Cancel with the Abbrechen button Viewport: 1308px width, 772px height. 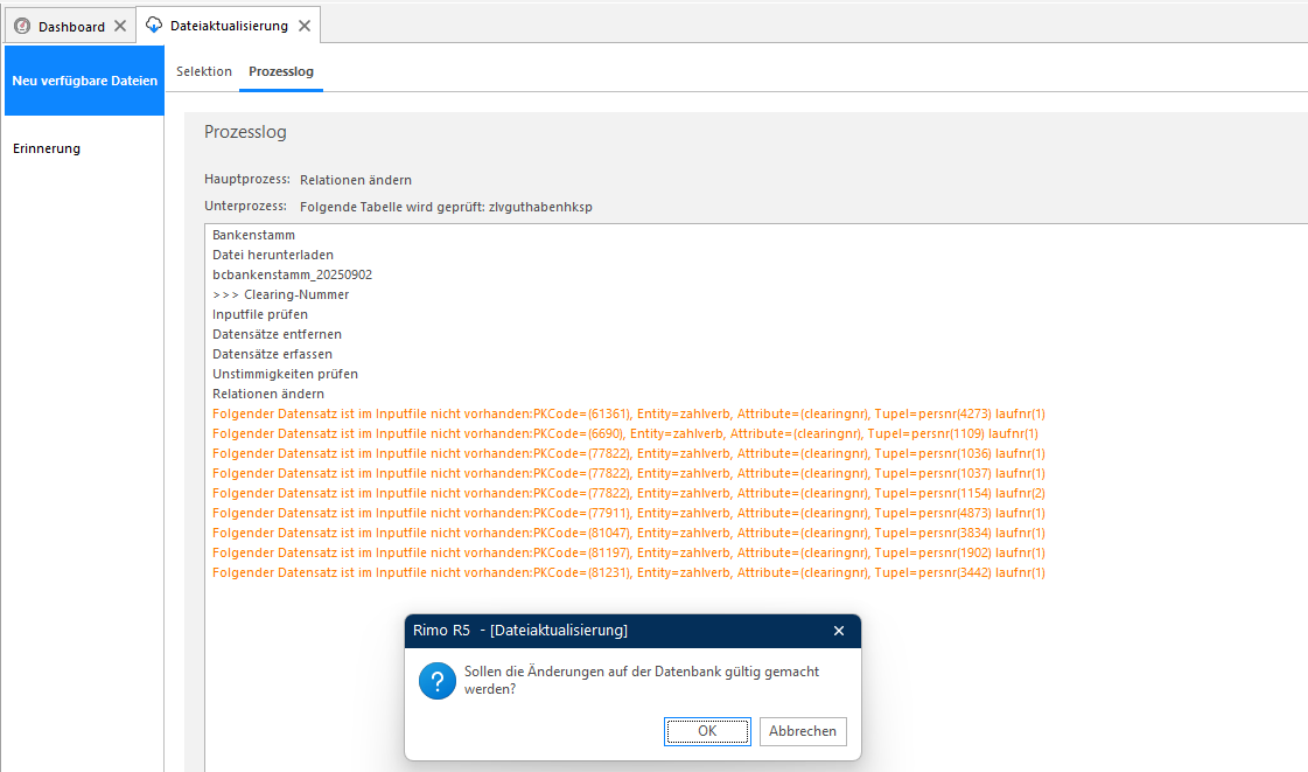(x=803, y=731)
